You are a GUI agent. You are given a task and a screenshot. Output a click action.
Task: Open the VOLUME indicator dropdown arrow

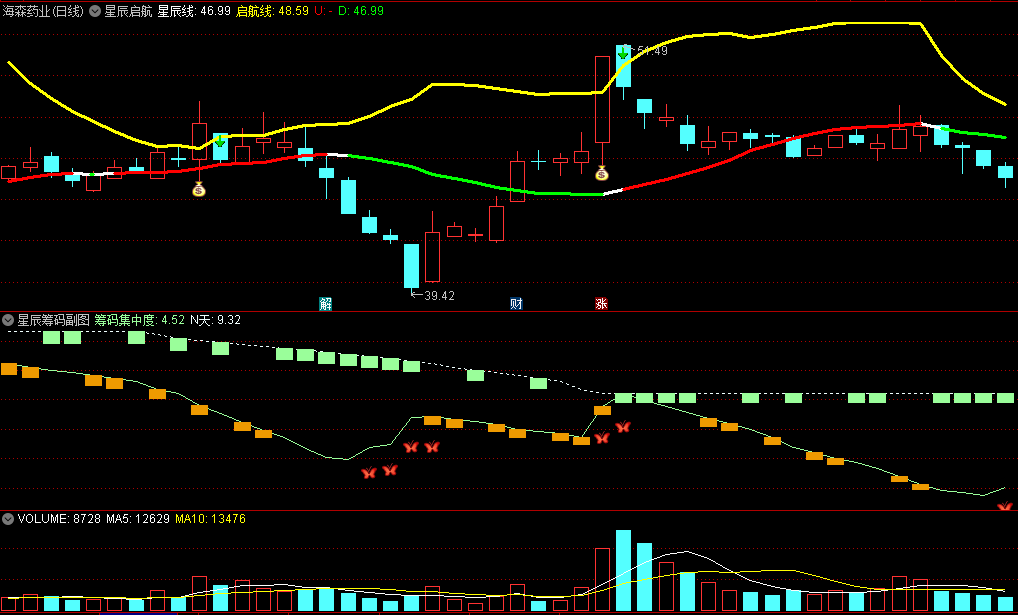point(8,518)
